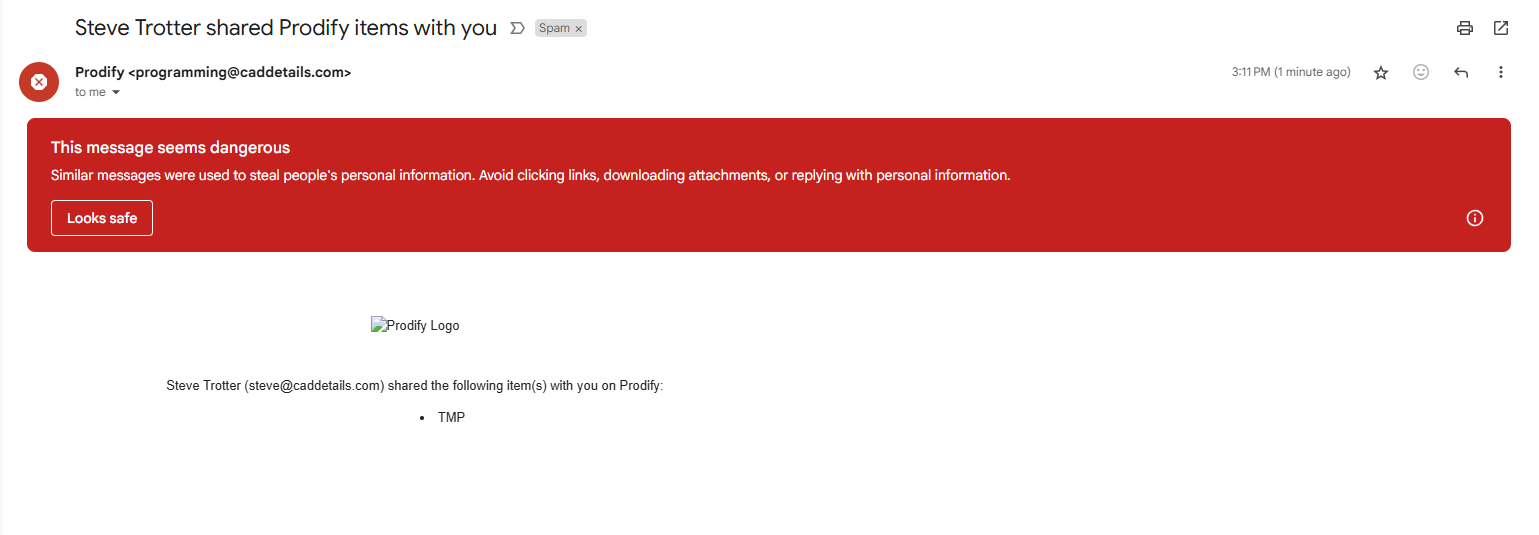Reply using the arrow icon
1539x535 pixels.
(1461, 72)
